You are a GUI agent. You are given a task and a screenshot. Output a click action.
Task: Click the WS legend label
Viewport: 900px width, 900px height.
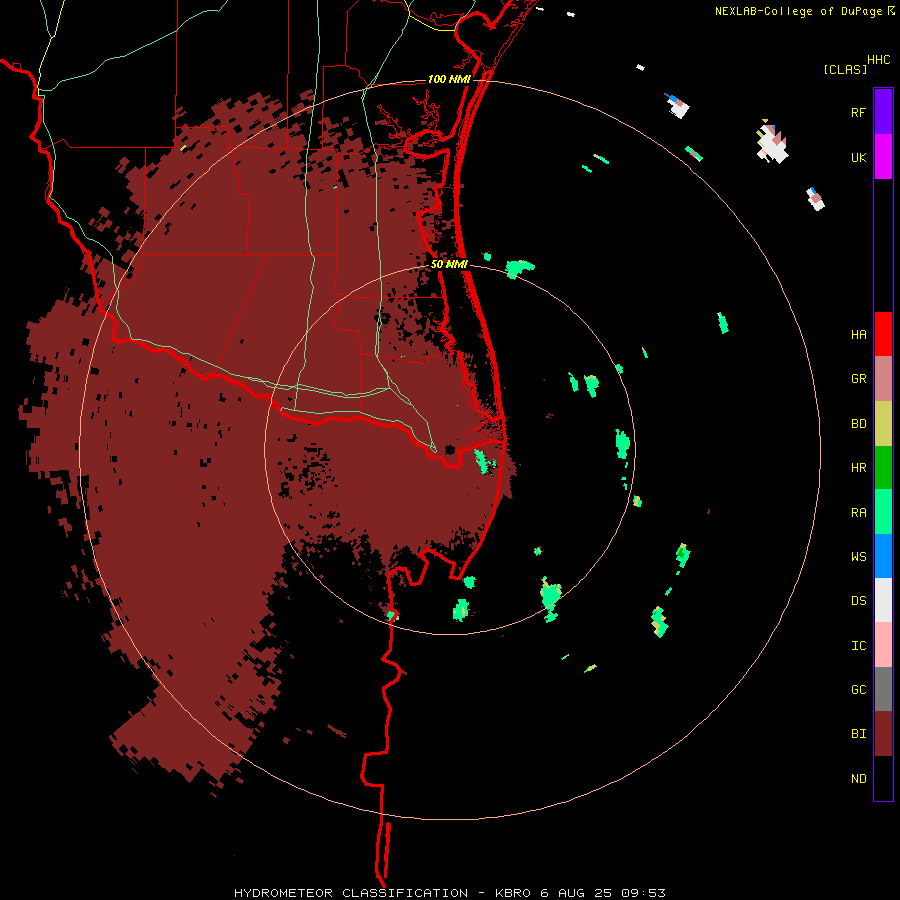click(x=859, y=556)
